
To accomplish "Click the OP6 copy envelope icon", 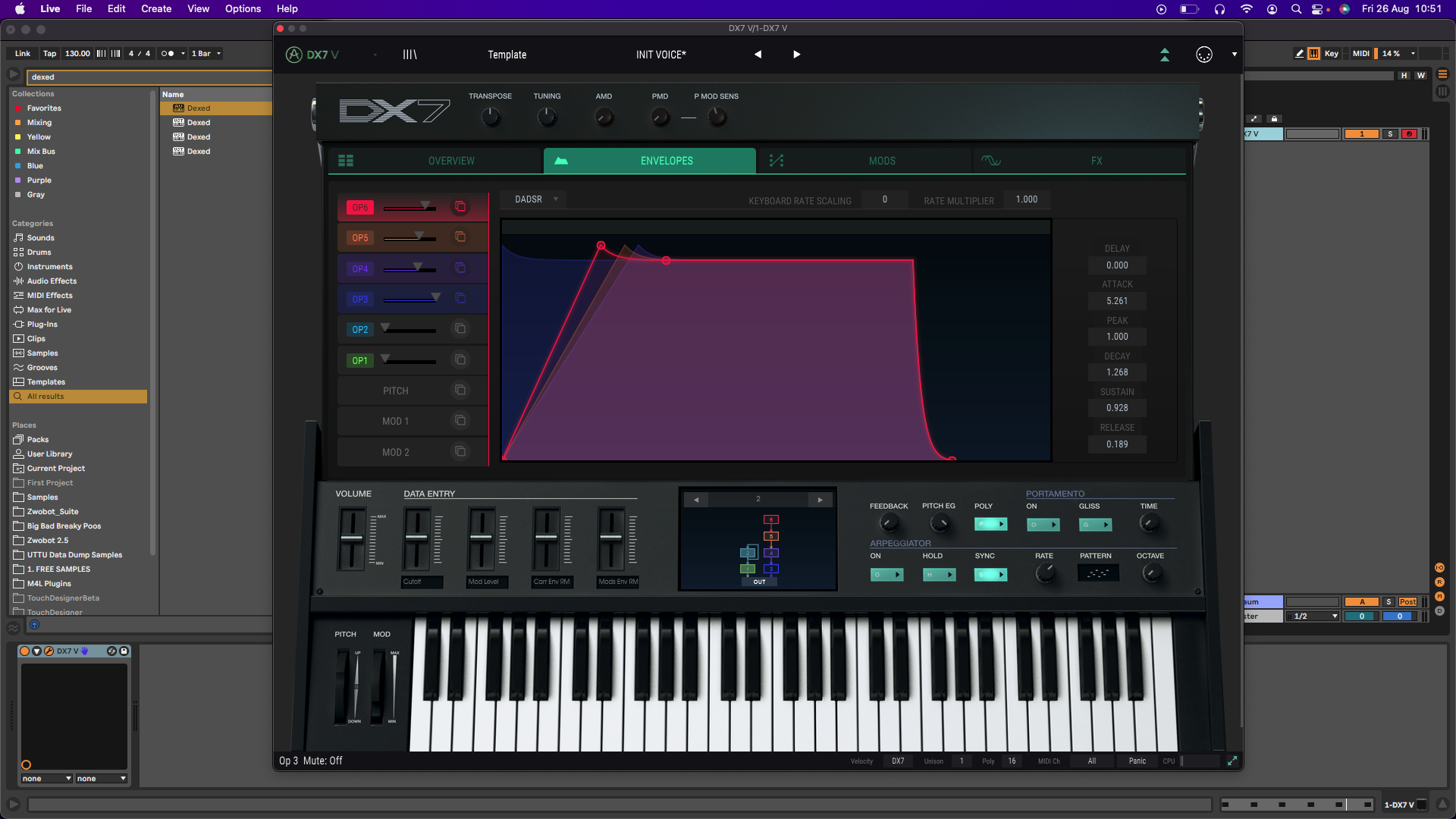I will click(x=460, y=207).
